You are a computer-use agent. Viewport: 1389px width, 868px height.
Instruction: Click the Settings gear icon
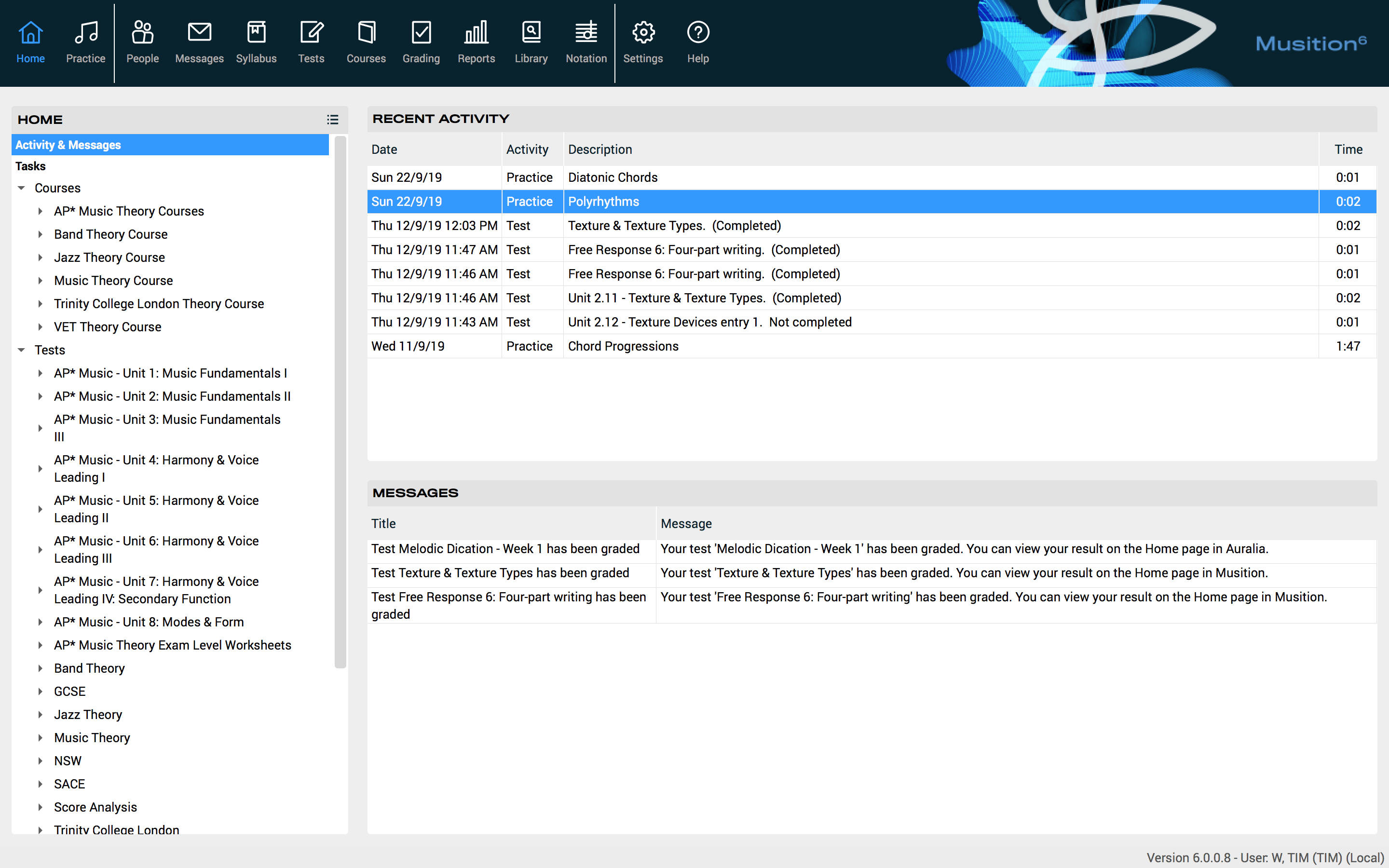tap(643, 40)
